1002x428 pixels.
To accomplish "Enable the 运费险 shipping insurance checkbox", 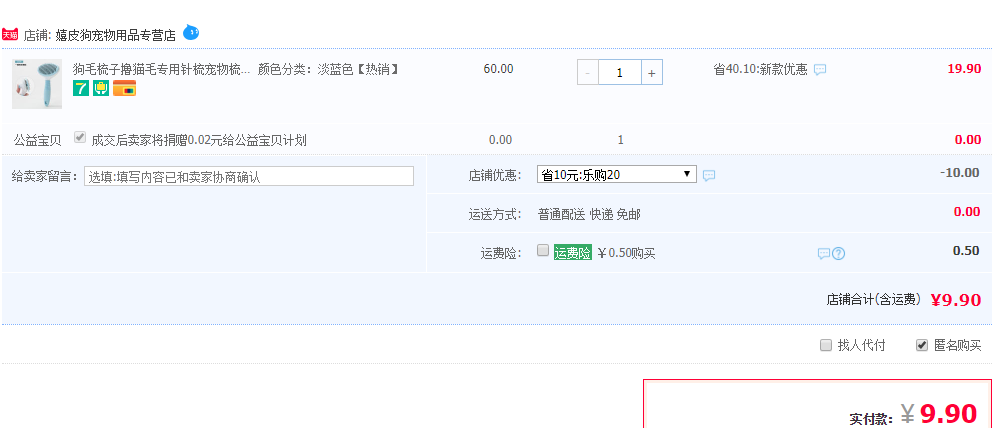I will tap(543, 251).
